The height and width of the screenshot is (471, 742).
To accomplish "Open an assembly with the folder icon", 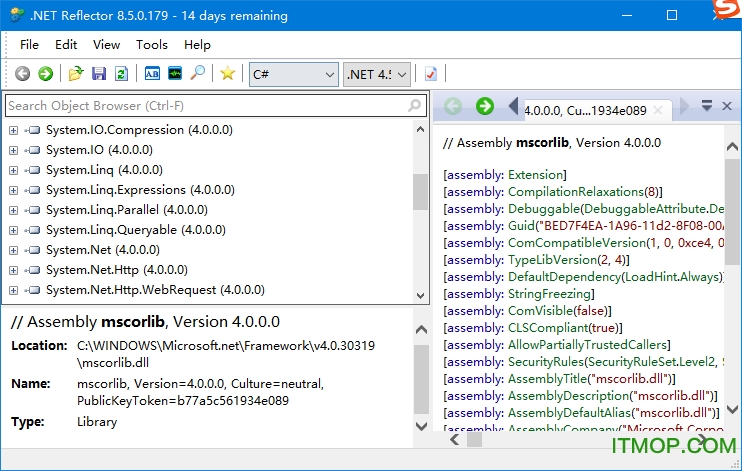I will pos(76,74).
